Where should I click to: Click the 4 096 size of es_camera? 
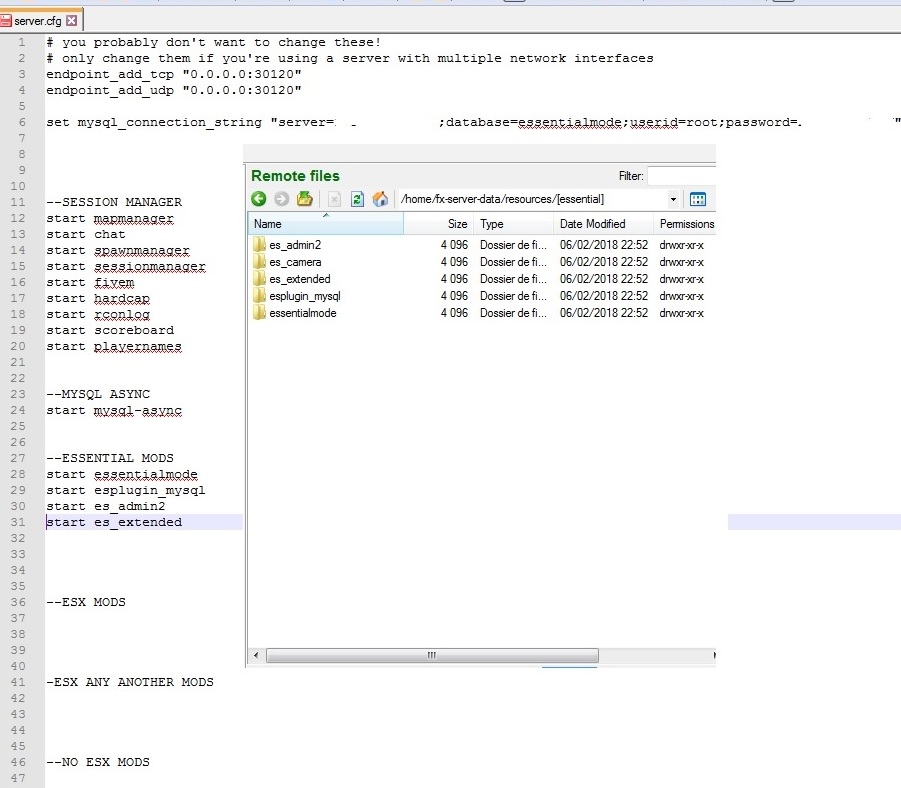click(454, 262)
